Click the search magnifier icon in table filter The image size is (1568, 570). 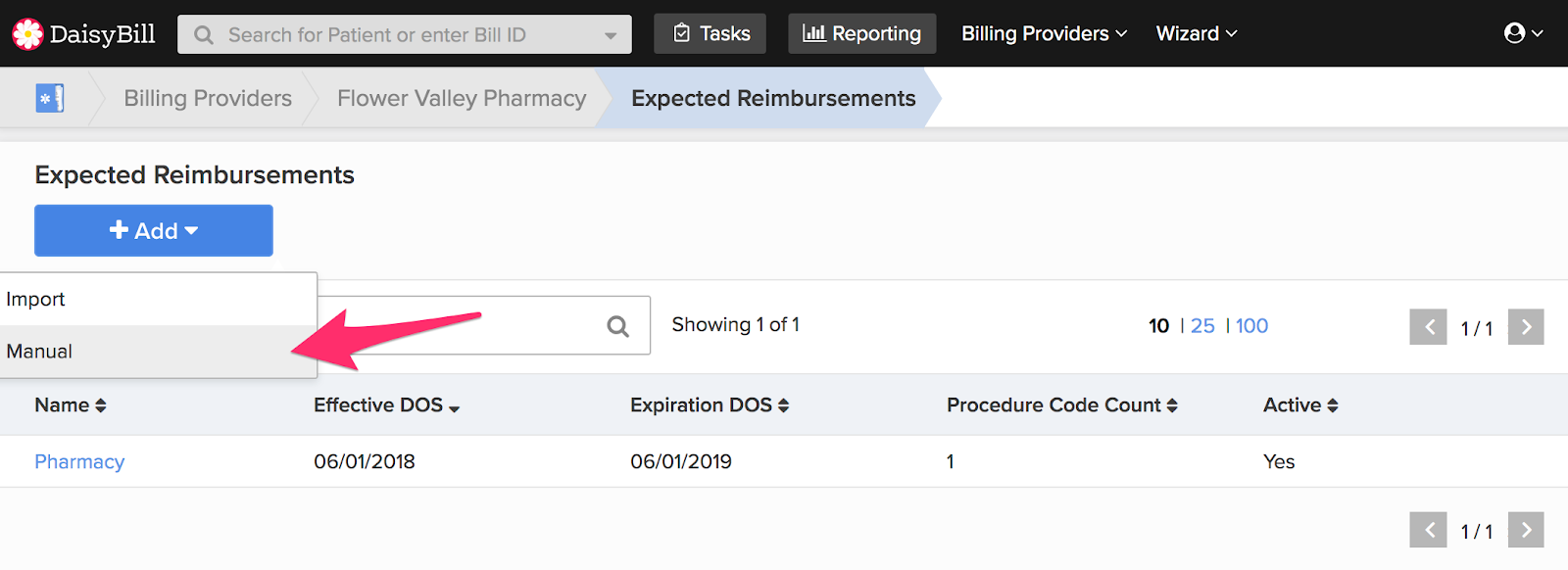(617, 326)
